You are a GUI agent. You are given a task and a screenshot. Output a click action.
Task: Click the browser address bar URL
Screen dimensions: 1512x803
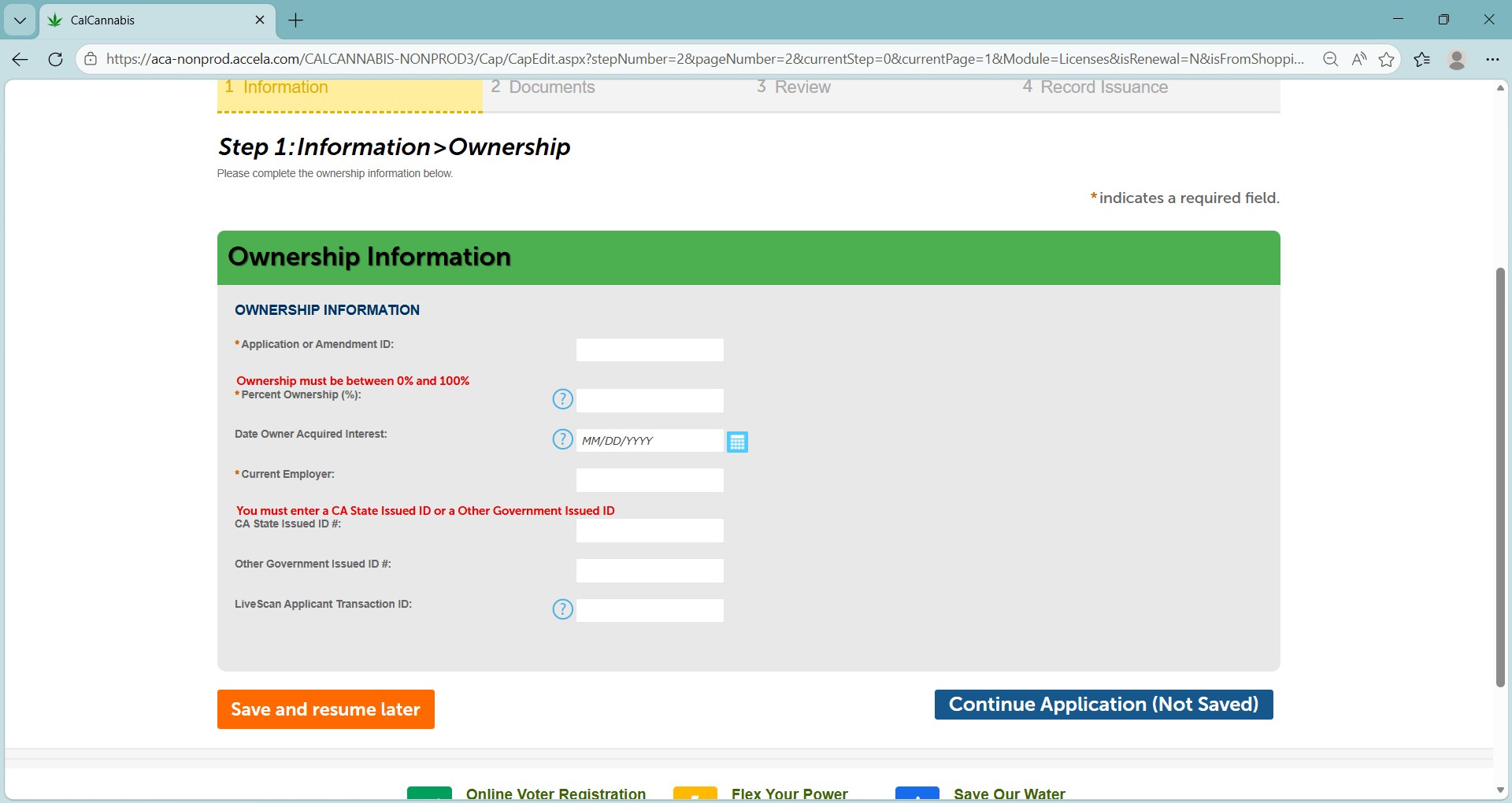[705, 59]
